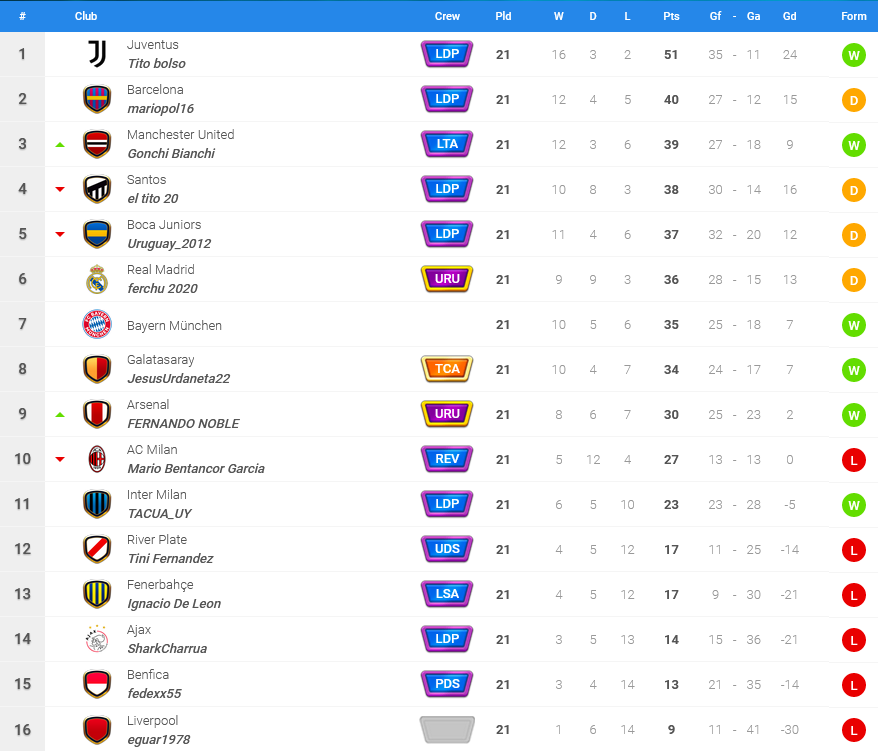The image size is (878, 751).
Task: Click the red L form circle for River Plate
Action: [853, 550]
